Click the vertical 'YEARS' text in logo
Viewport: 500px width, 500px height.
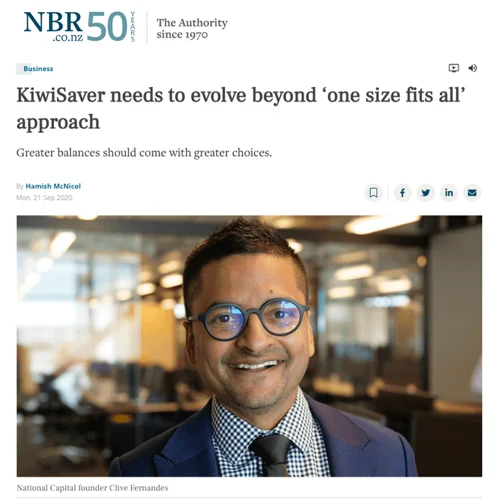point(133,27)
